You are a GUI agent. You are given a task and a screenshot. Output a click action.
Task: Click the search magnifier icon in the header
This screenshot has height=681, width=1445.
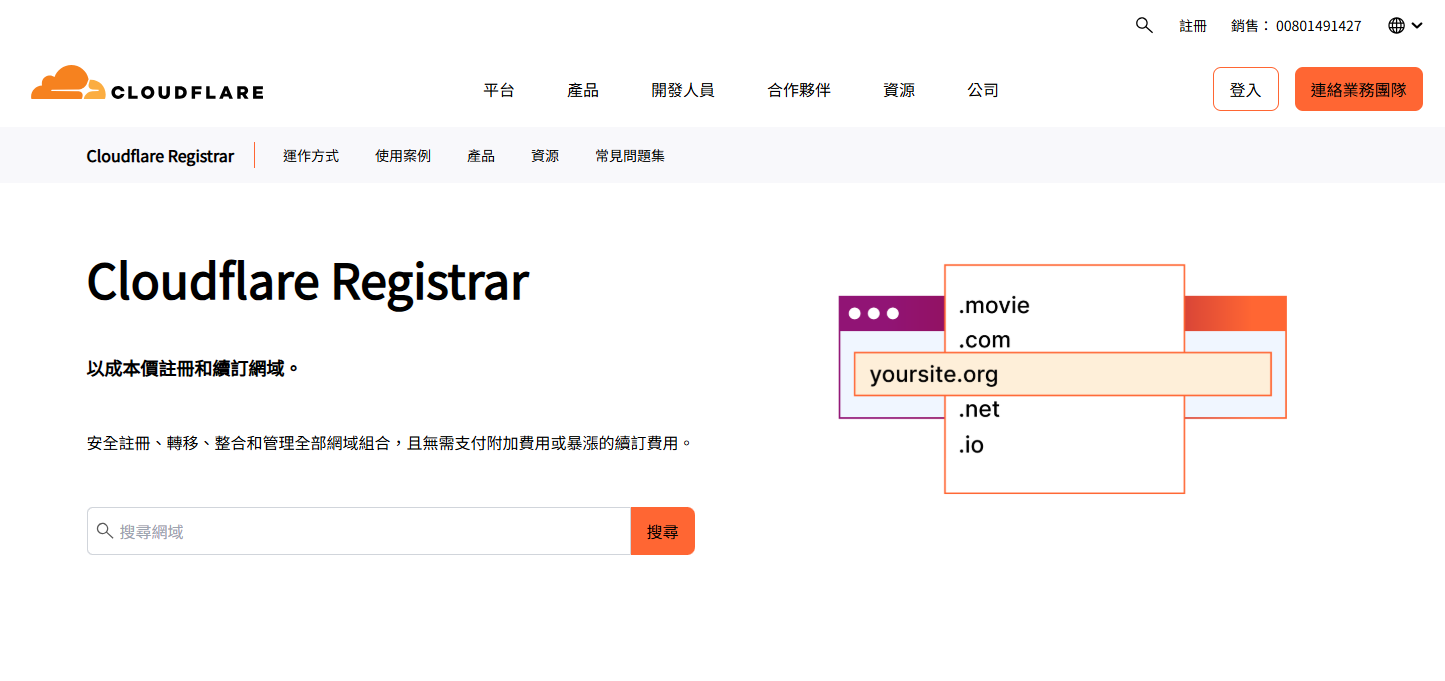(1144, 25)
